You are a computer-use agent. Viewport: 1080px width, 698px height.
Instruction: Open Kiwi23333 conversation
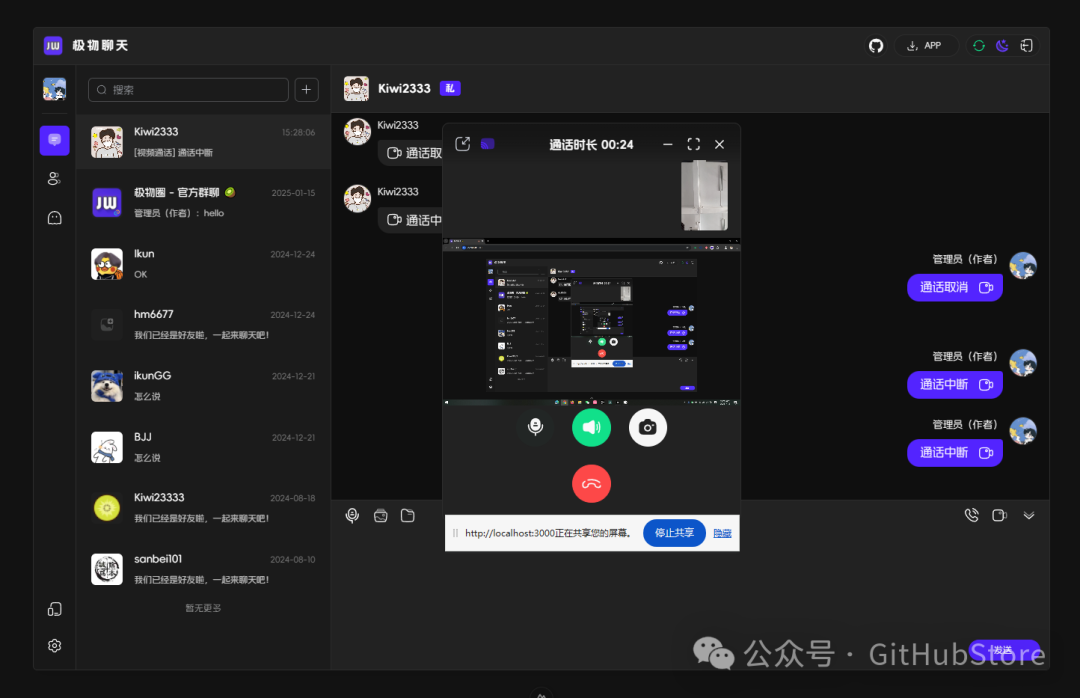[203, 508]
